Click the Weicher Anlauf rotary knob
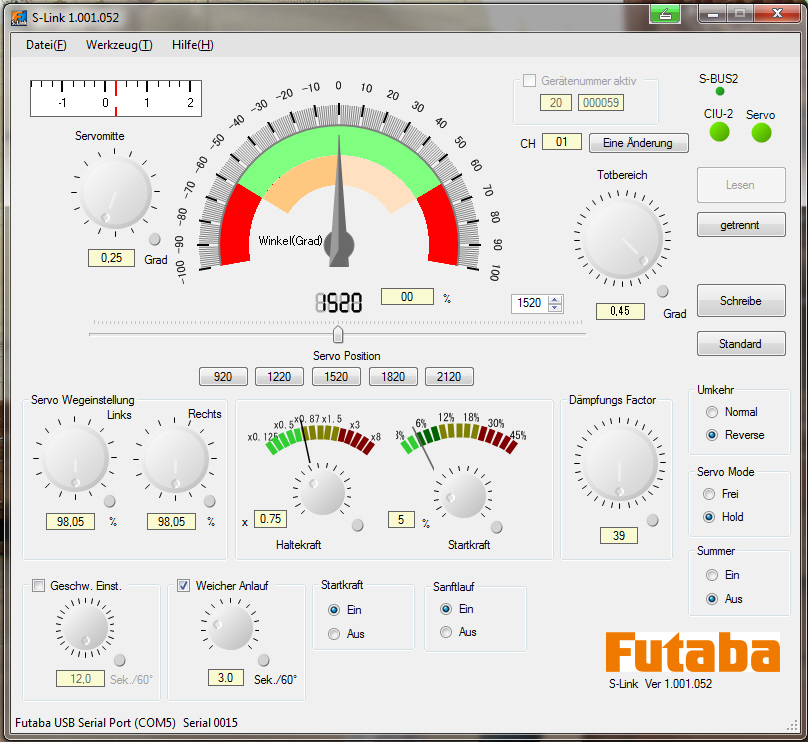The image size is (808, 742). coord(230,627)
